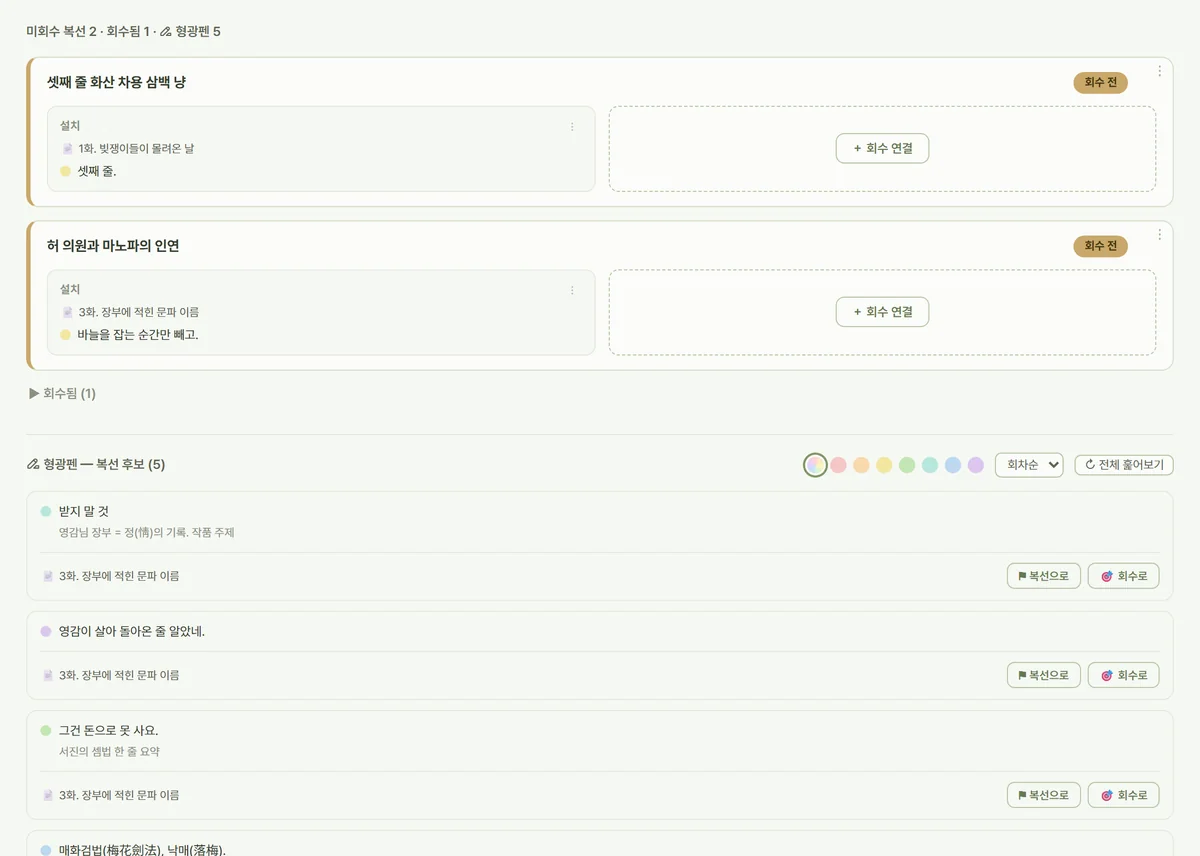Open chapter link '1화. 빚쟁이들이 몰려온 날'

pos(136,149)
